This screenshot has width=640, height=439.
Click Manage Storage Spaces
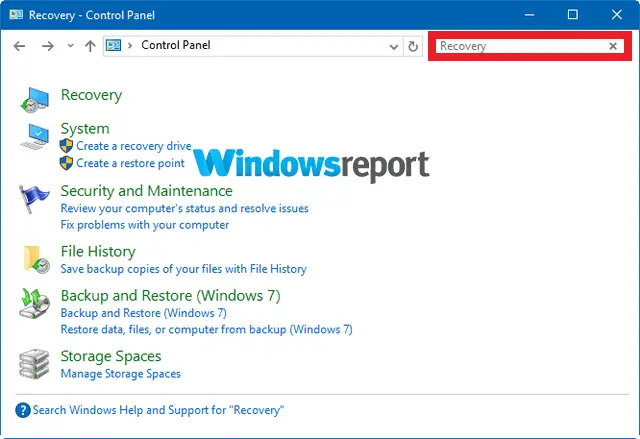(121, 374)
